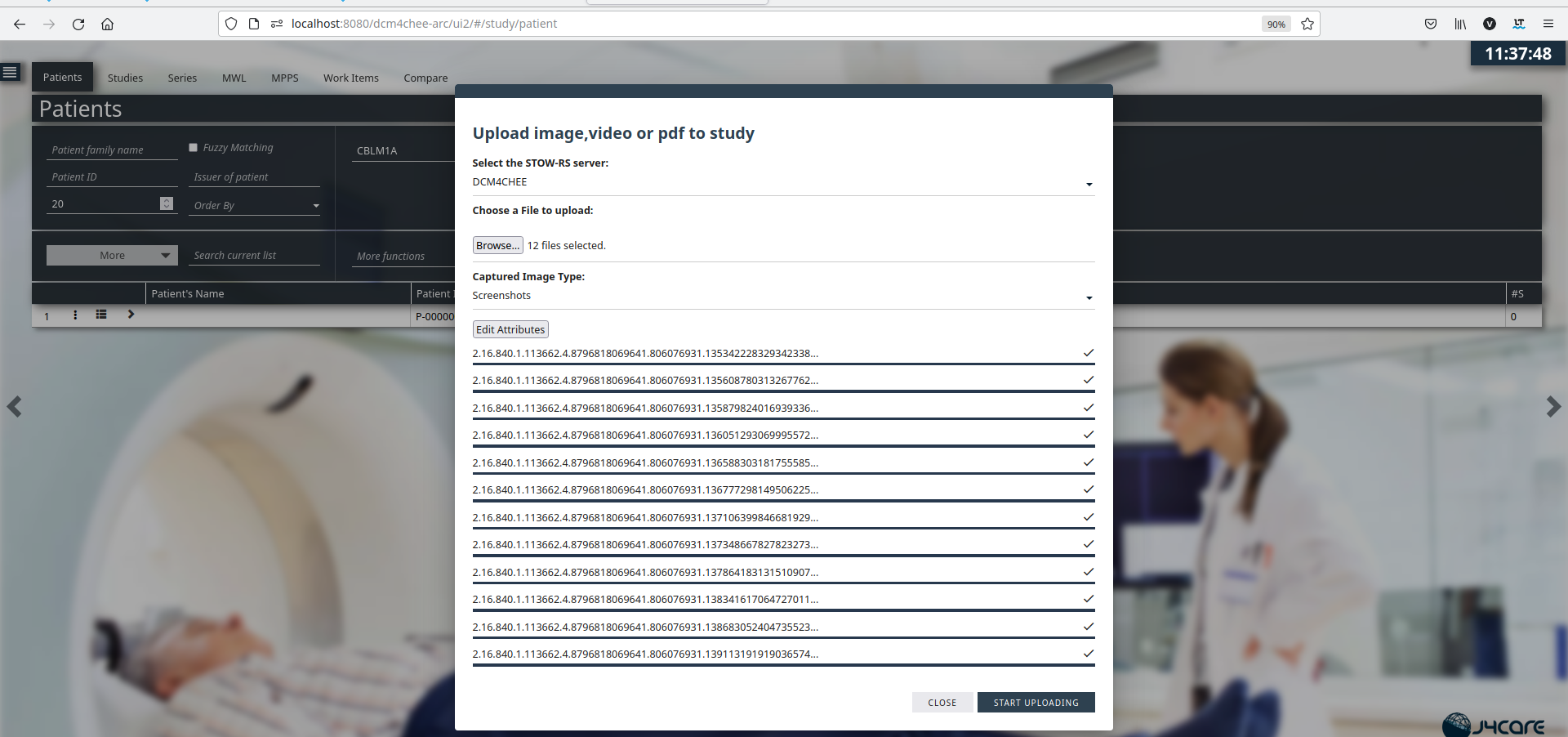Screen dimensions: 1568x737
Task: Expand the patient row with the chevron arrow
Action: coord(131,314)
